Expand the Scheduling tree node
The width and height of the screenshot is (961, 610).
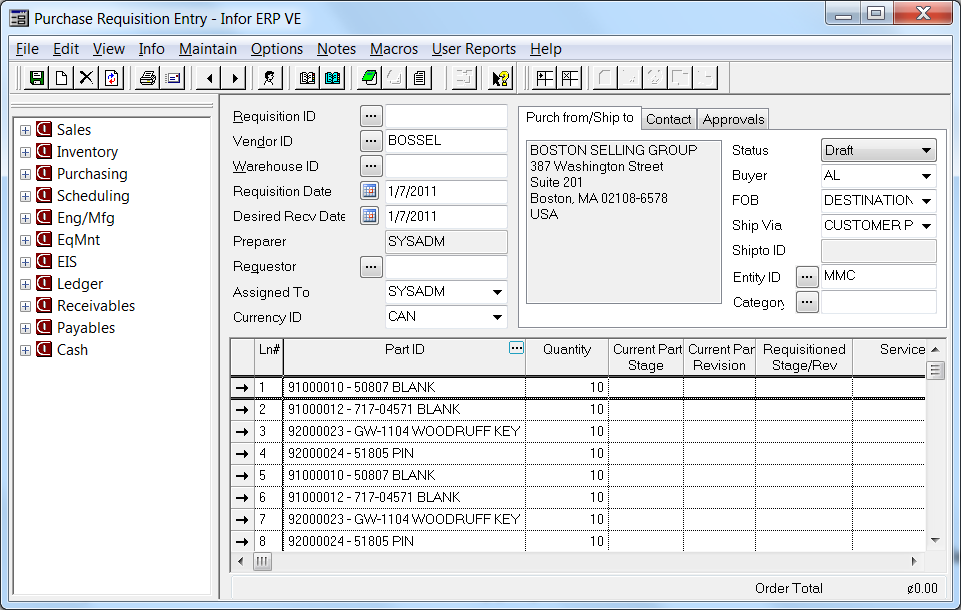(x=25, y=196)
